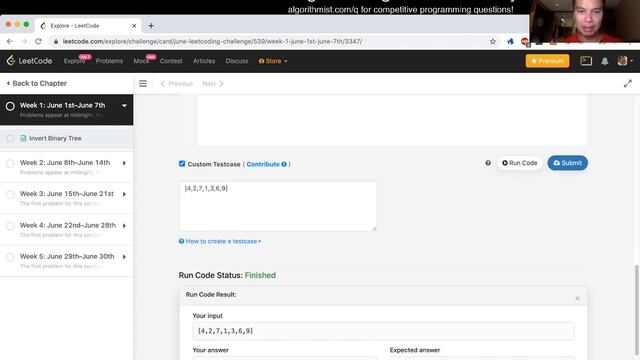Bookmark this page with star icon
The height and width of the screenshot is (360, 640).
pyautogui.click(x=493, y=41)
